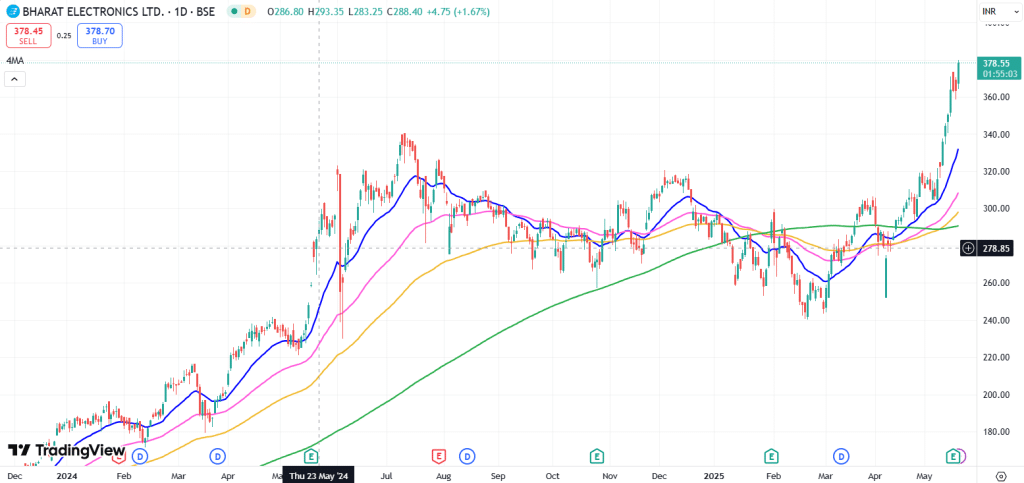1024x483 pixels.
Task: Open the dividend marker in mid-August 2024
Action: click(467, 456)
